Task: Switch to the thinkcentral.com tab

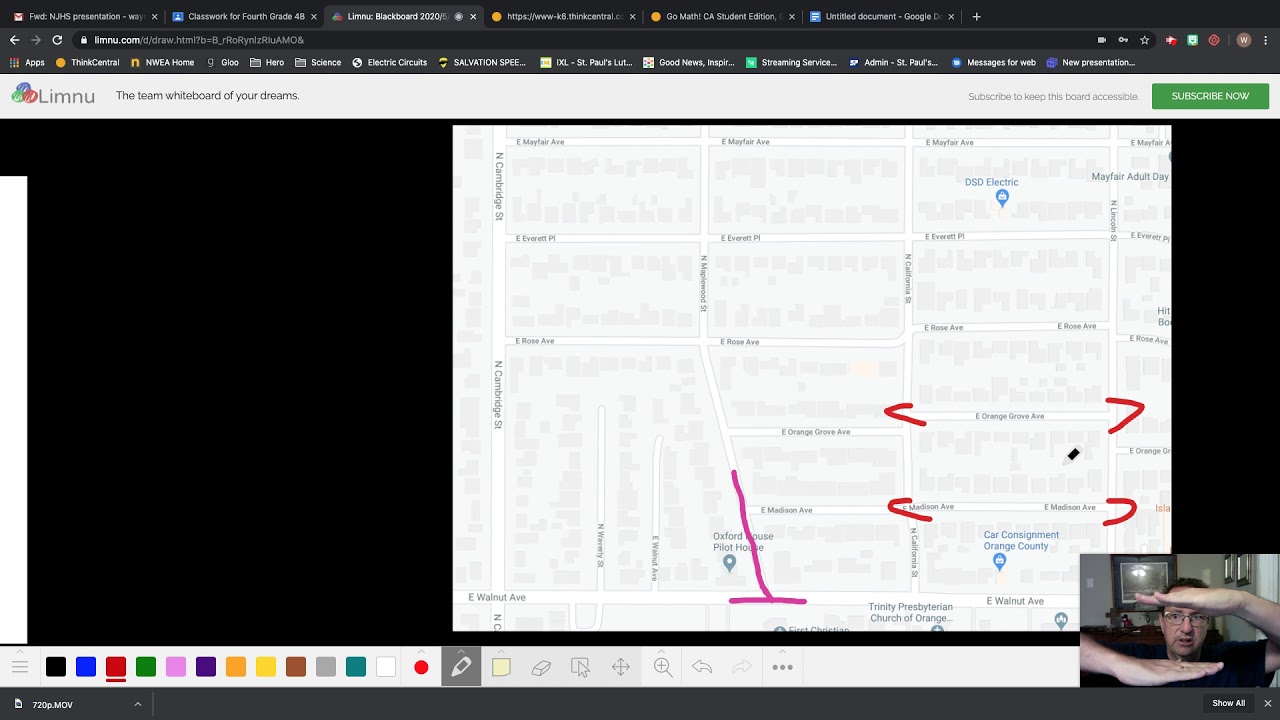Action: 564,16
